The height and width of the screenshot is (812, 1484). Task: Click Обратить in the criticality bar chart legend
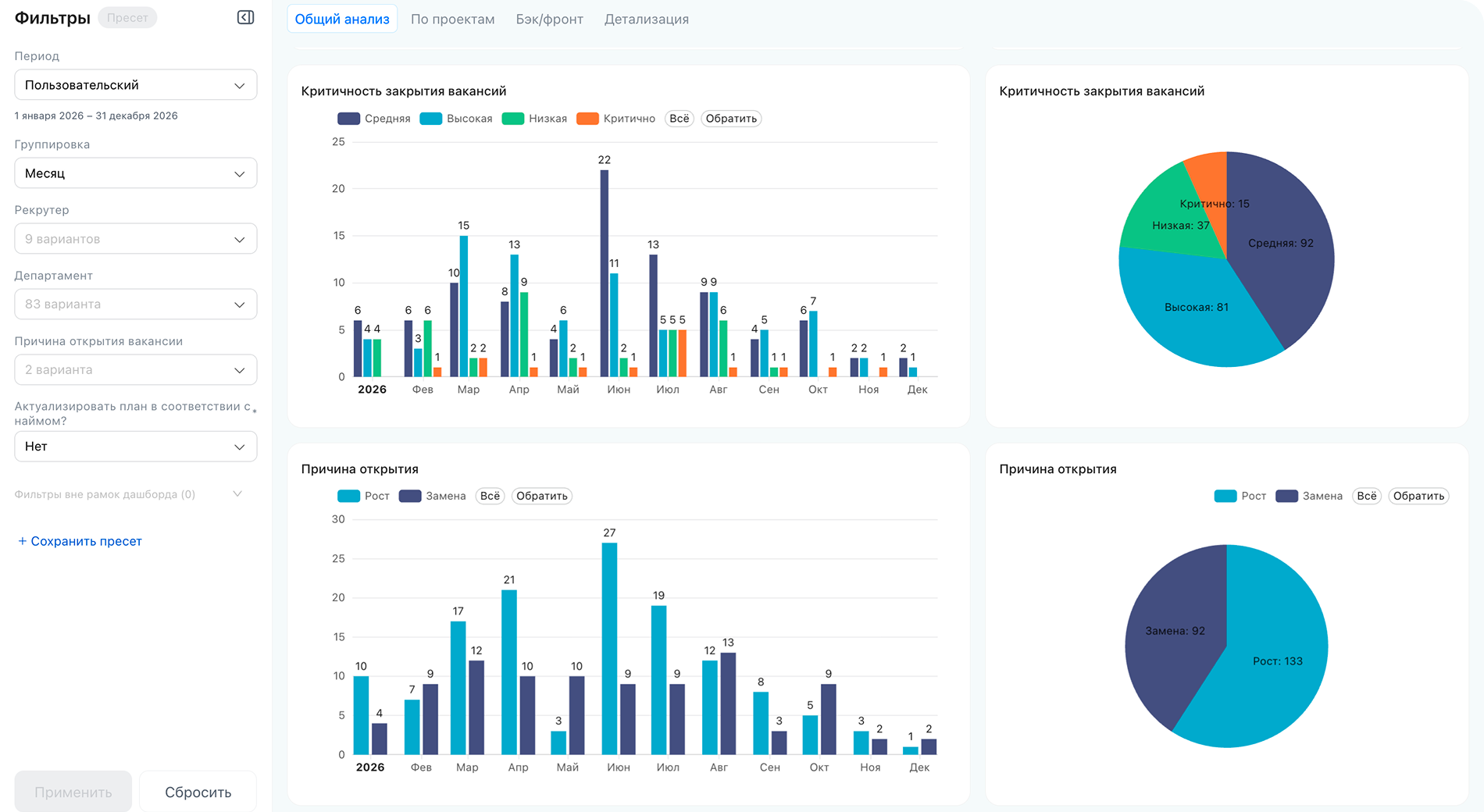click(731, 119)
